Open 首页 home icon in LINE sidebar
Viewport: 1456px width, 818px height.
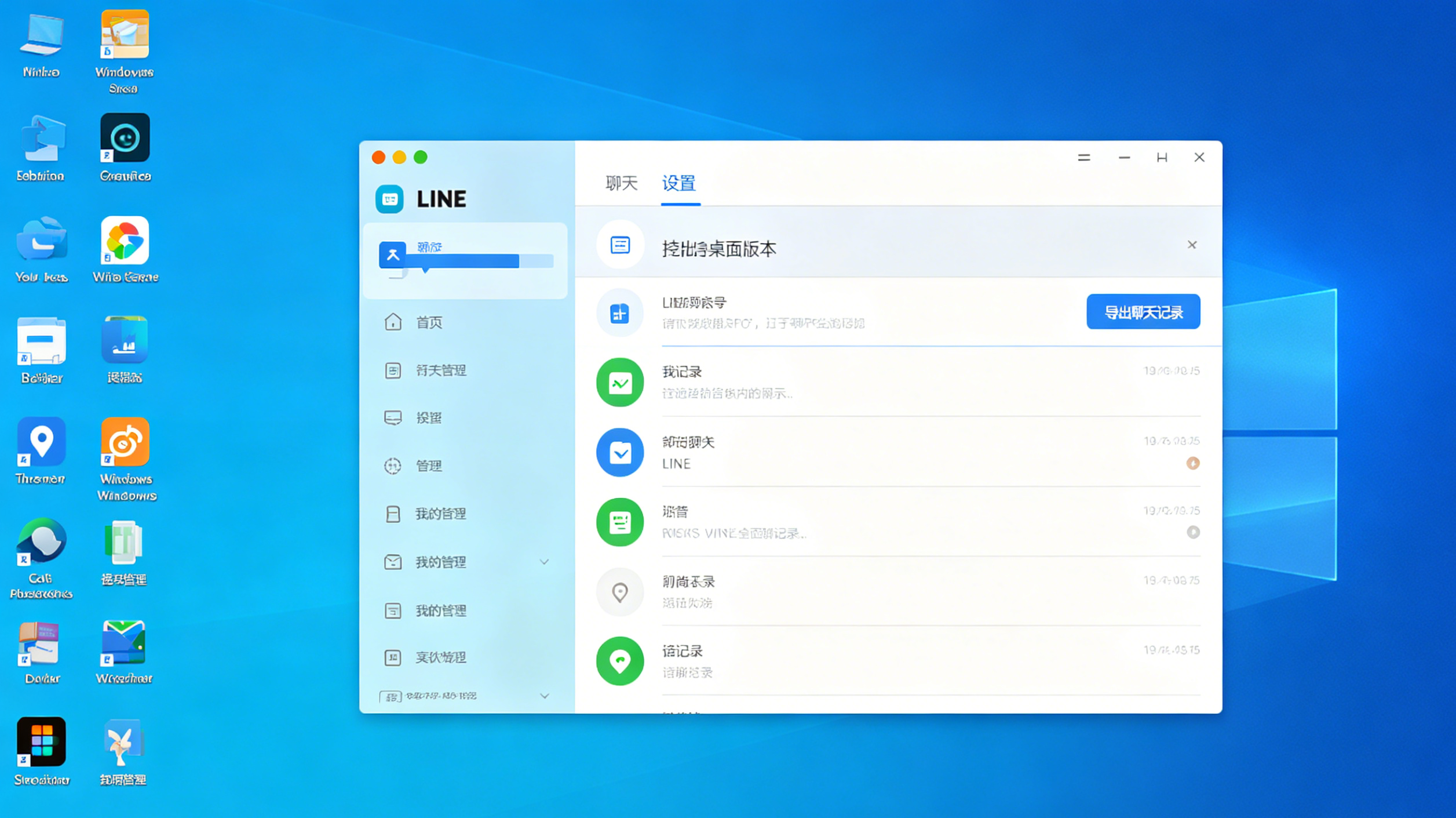pos(393,322)
